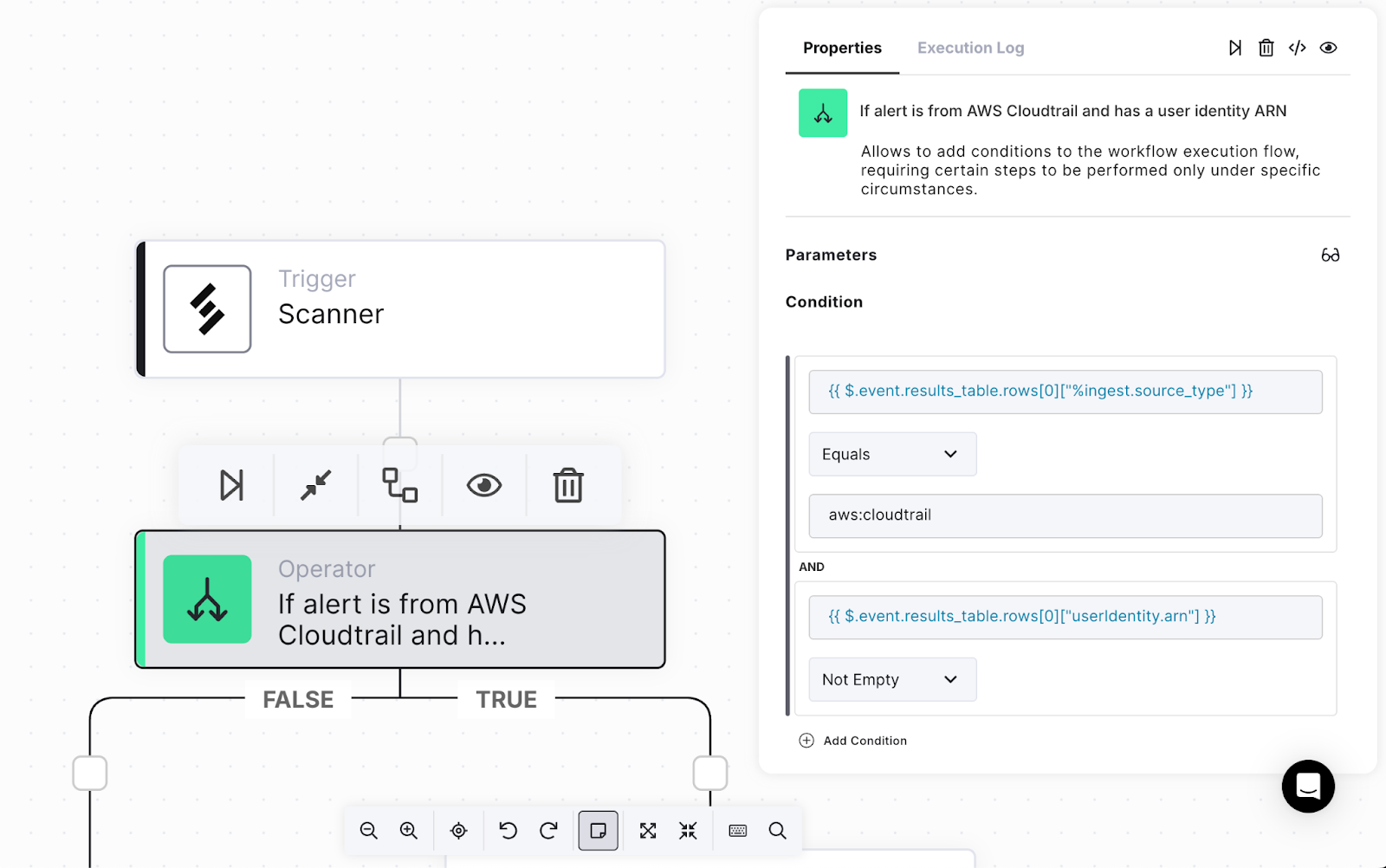Run from this step in properties panel header

pos(1235,48)
